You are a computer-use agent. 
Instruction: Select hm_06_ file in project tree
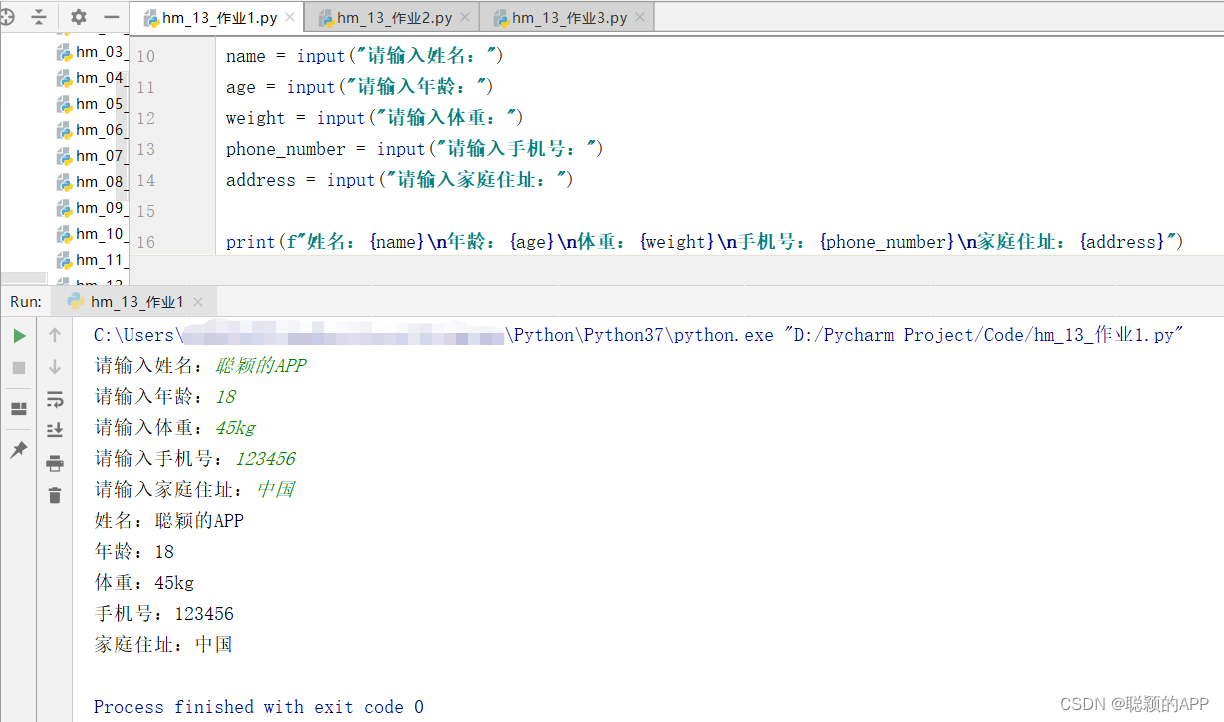[x=91, y=130]
